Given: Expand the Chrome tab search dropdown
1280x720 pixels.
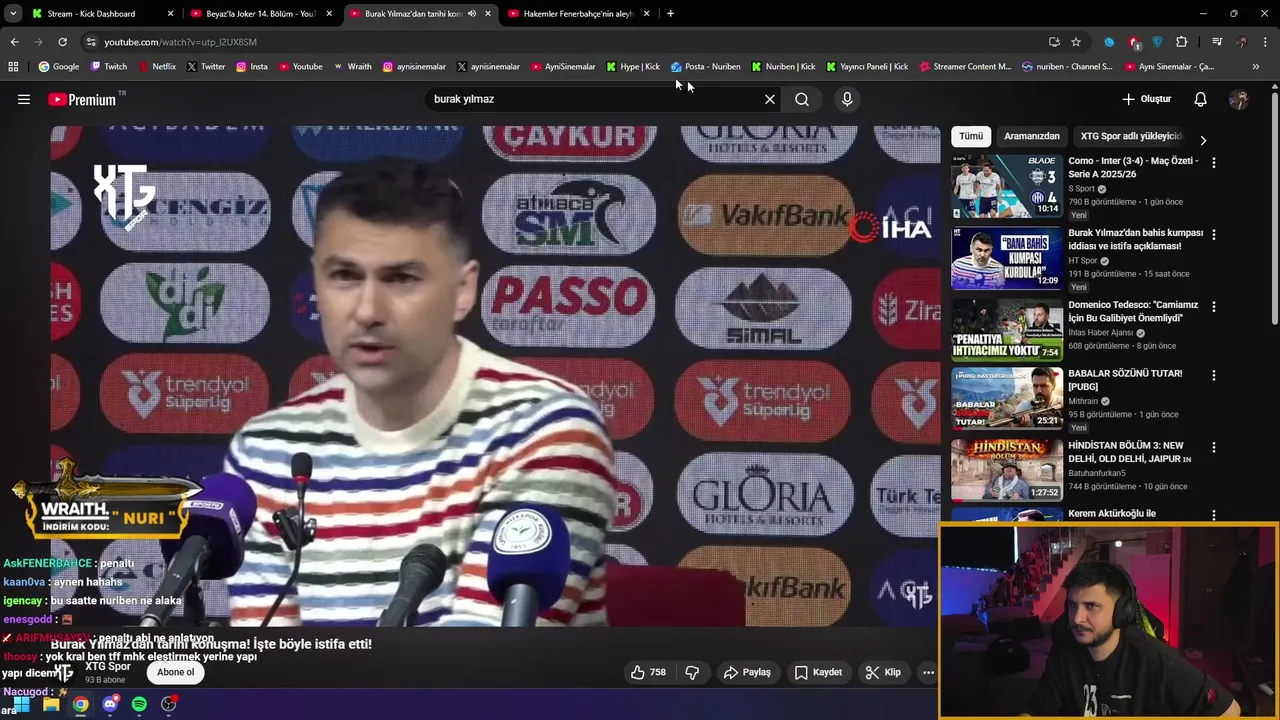Looking at the screenshot, I should pyautogui.click(x=13, y=13).
